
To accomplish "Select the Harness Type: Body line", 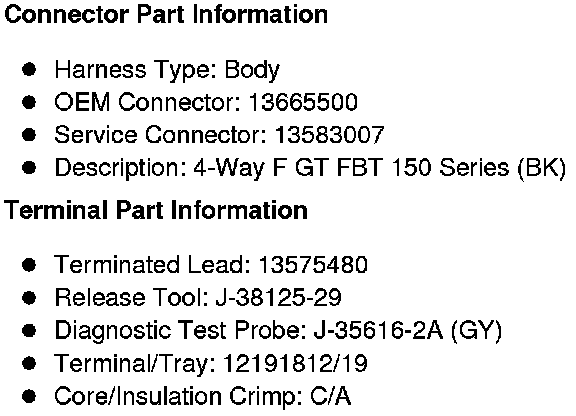I will coord(167,70).
